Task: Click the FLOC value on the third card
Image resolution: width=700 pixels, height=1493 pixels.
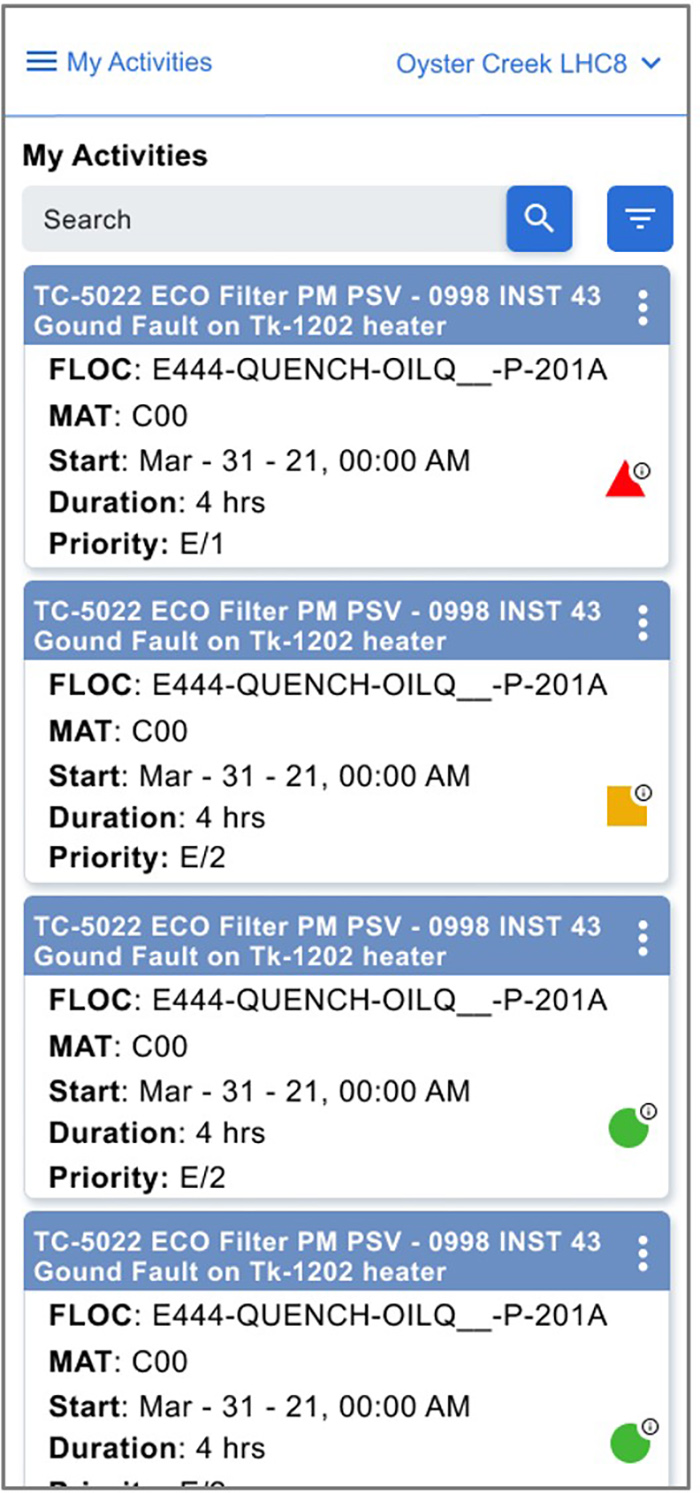Action: [x=379, y=1000]
